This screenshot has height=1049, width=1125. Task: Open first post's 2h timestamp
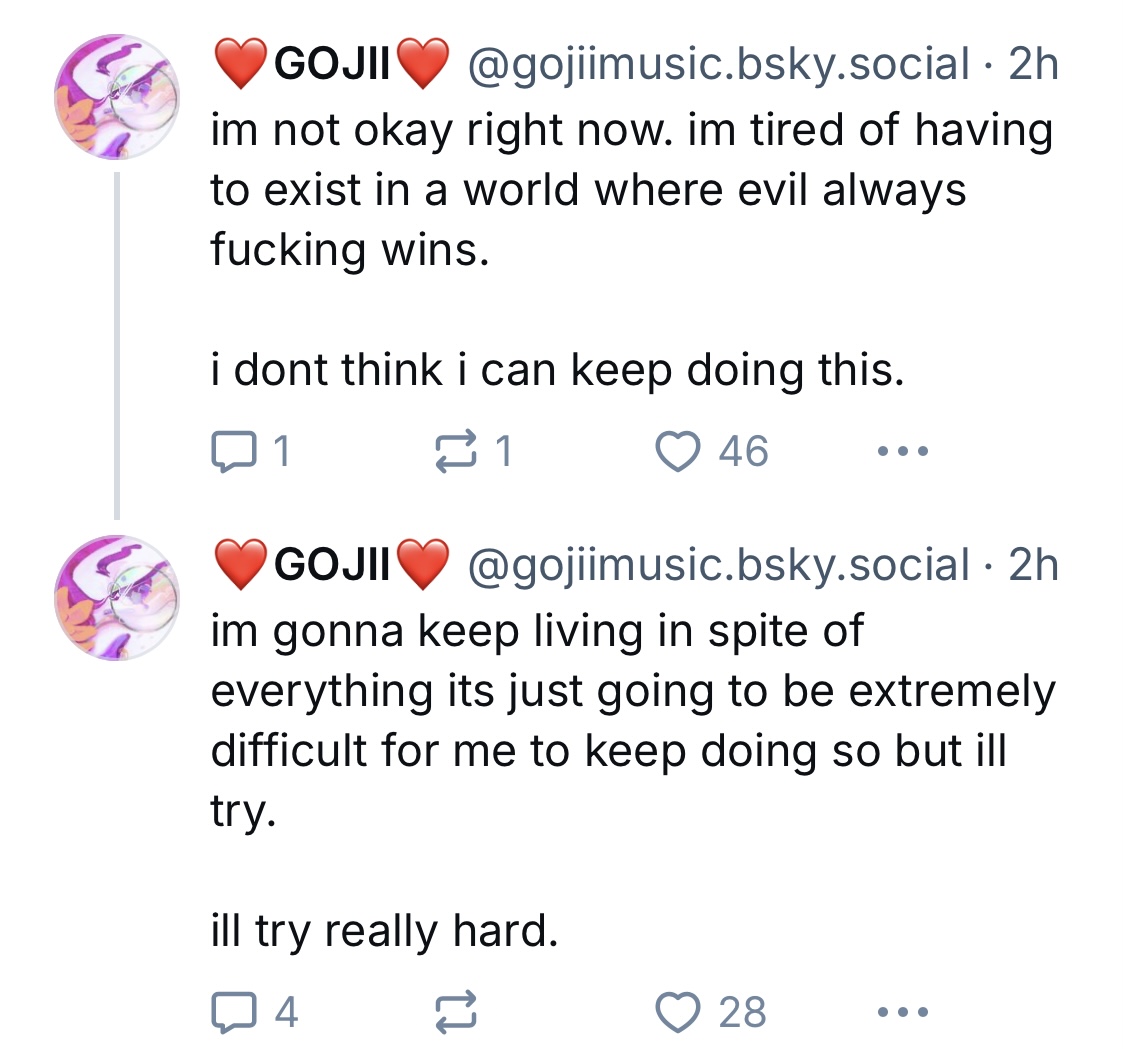[1032, 65]
